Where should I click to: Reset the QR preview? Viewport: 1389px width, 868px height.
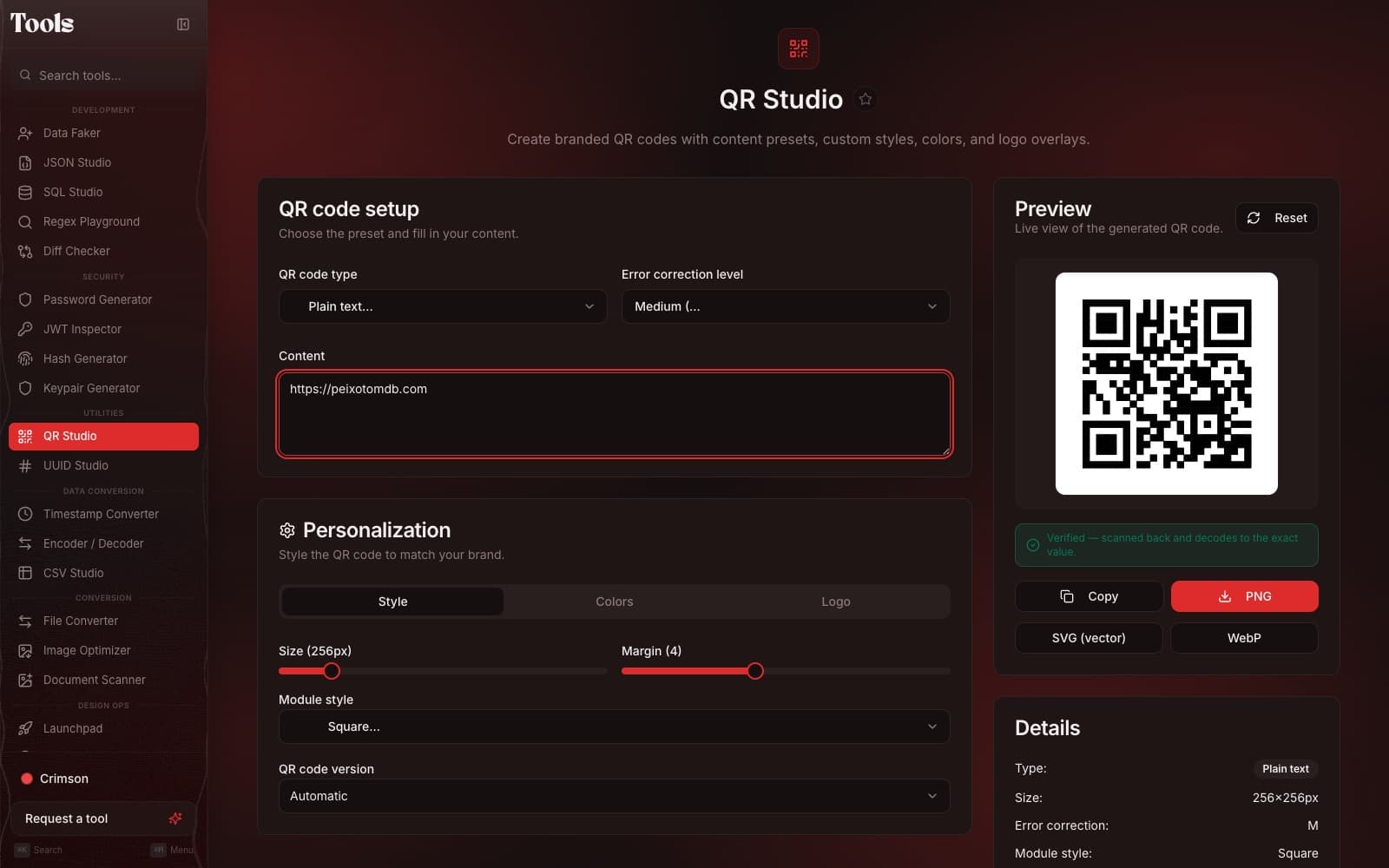(x=1276, y=218)
